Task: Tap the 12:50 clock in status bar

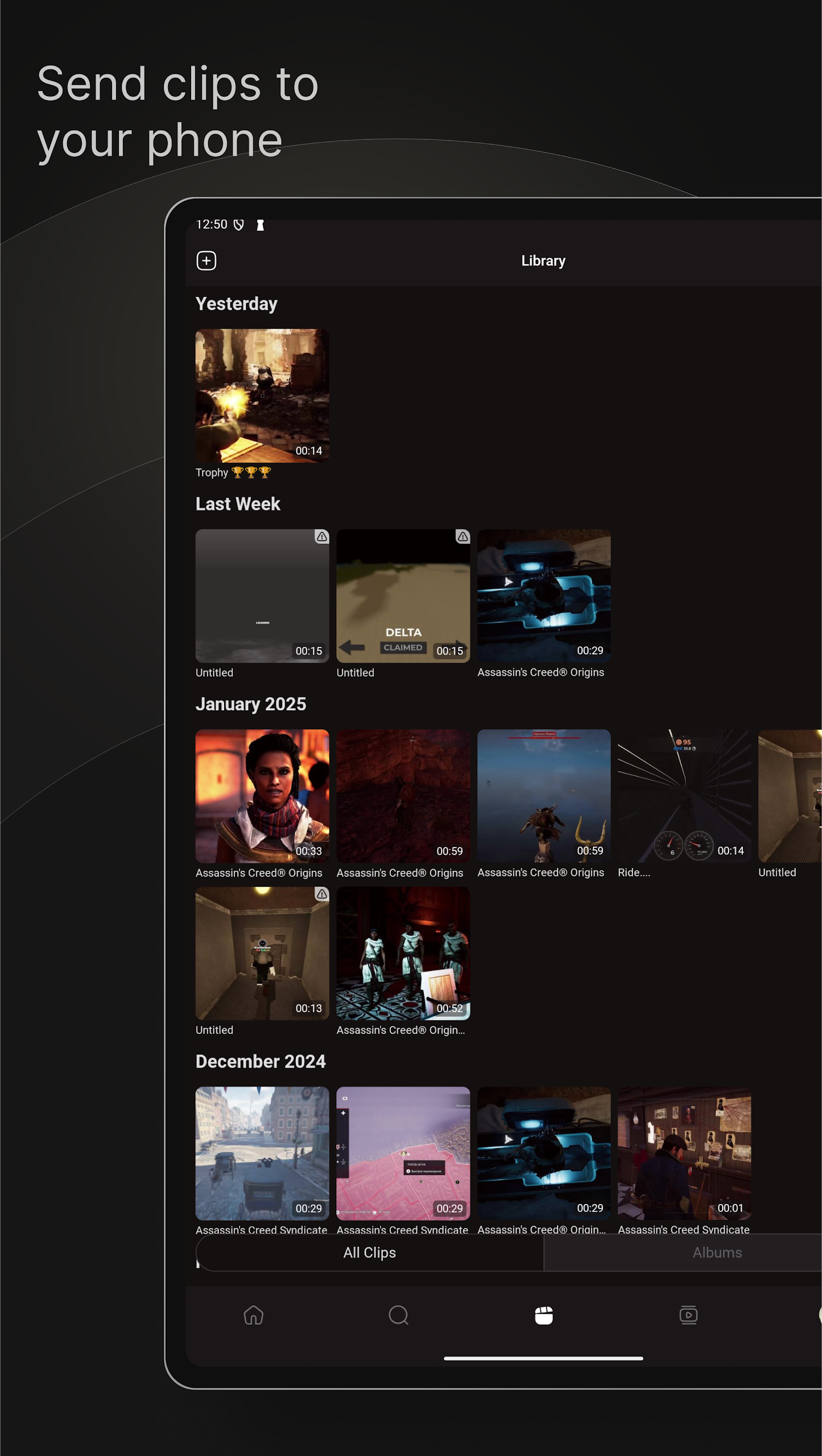Action: (x=212, y=225)
